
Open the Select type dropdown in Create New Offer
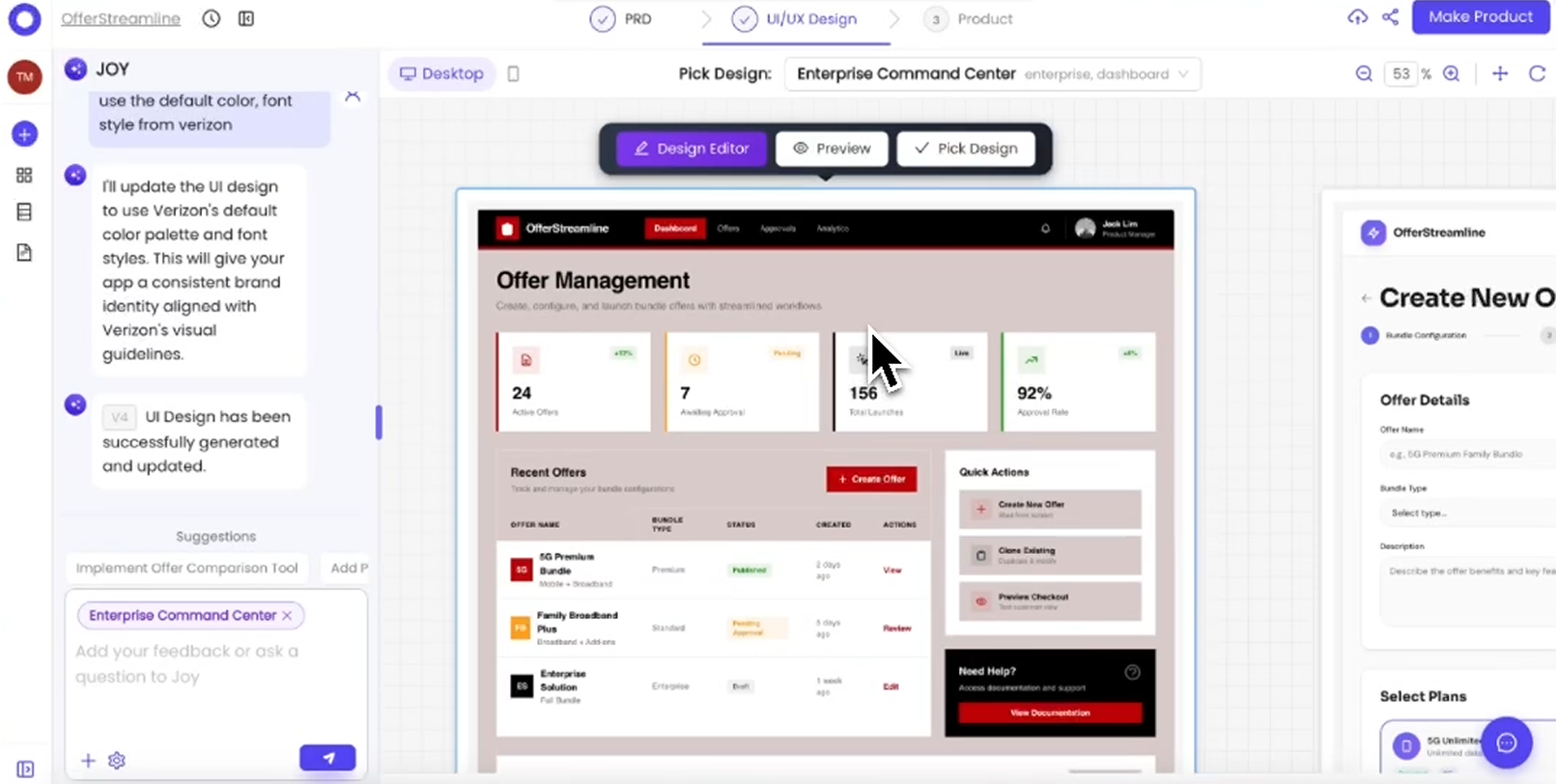(1468, 513)
